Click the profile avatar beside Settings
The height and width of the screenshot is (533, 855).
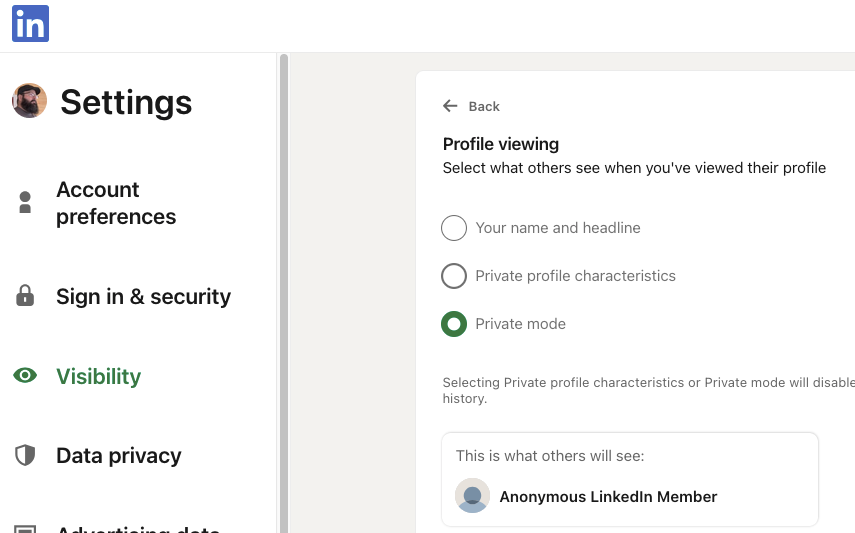pos(29,101)
